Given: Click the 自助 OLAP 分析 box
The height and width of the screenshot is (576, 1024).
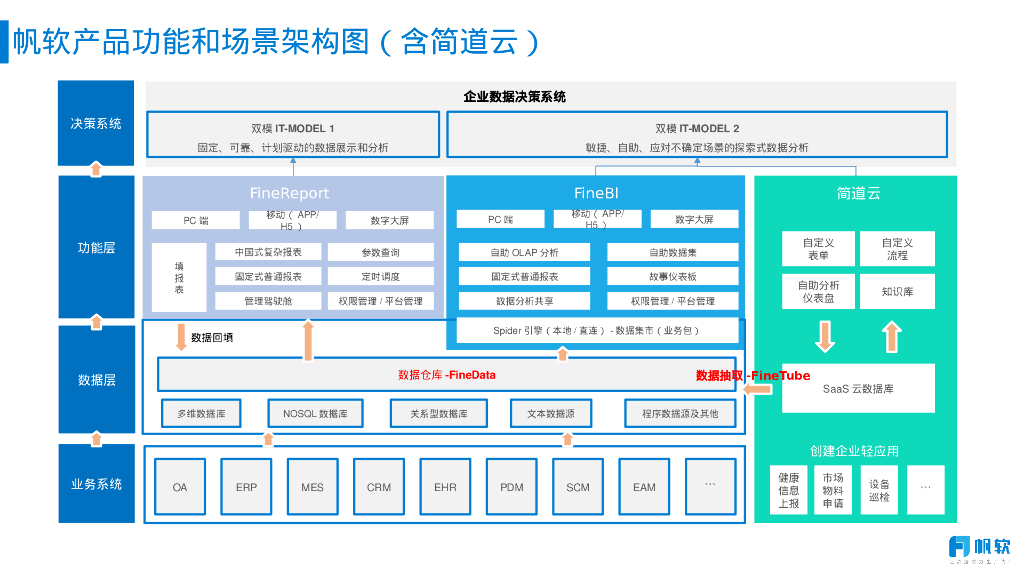Looking at the screenshot, I should pos(524,252).
